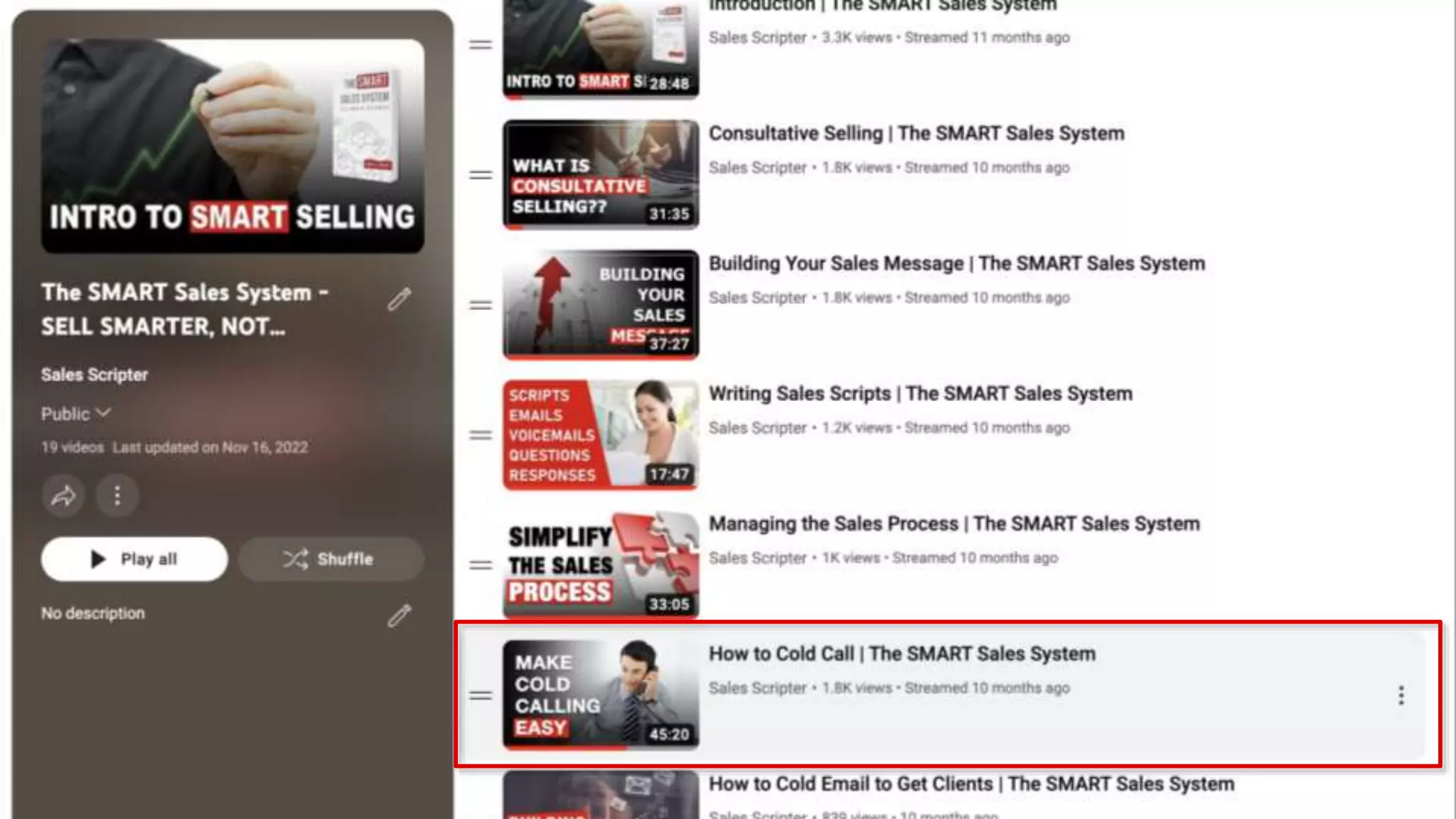The image size is (1456, 819).
Task: Click the share arrow icon
Action: 63,496
